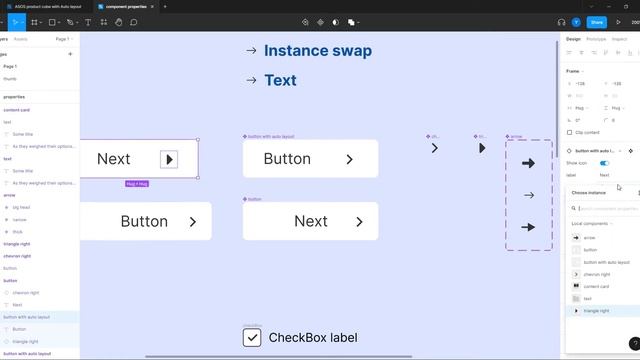Open the Resources tool
The image size is (640, 360).
[104, 22]
